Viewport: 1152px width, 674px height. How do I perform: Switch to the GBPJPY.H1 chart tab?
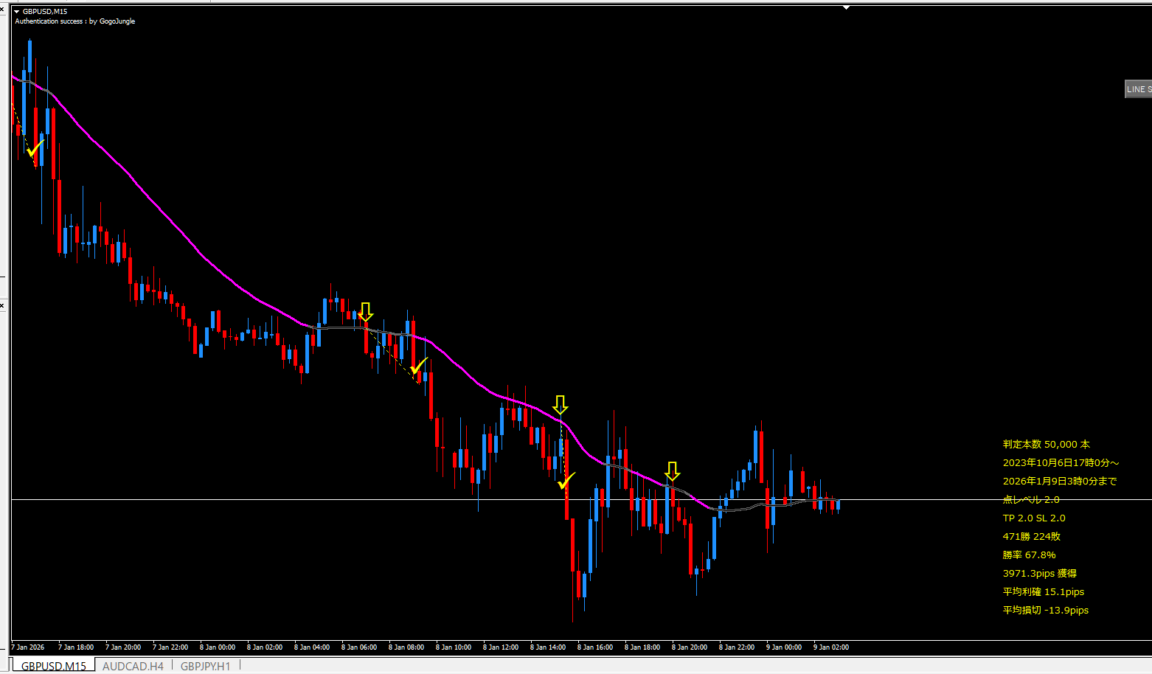click(206, 666)
